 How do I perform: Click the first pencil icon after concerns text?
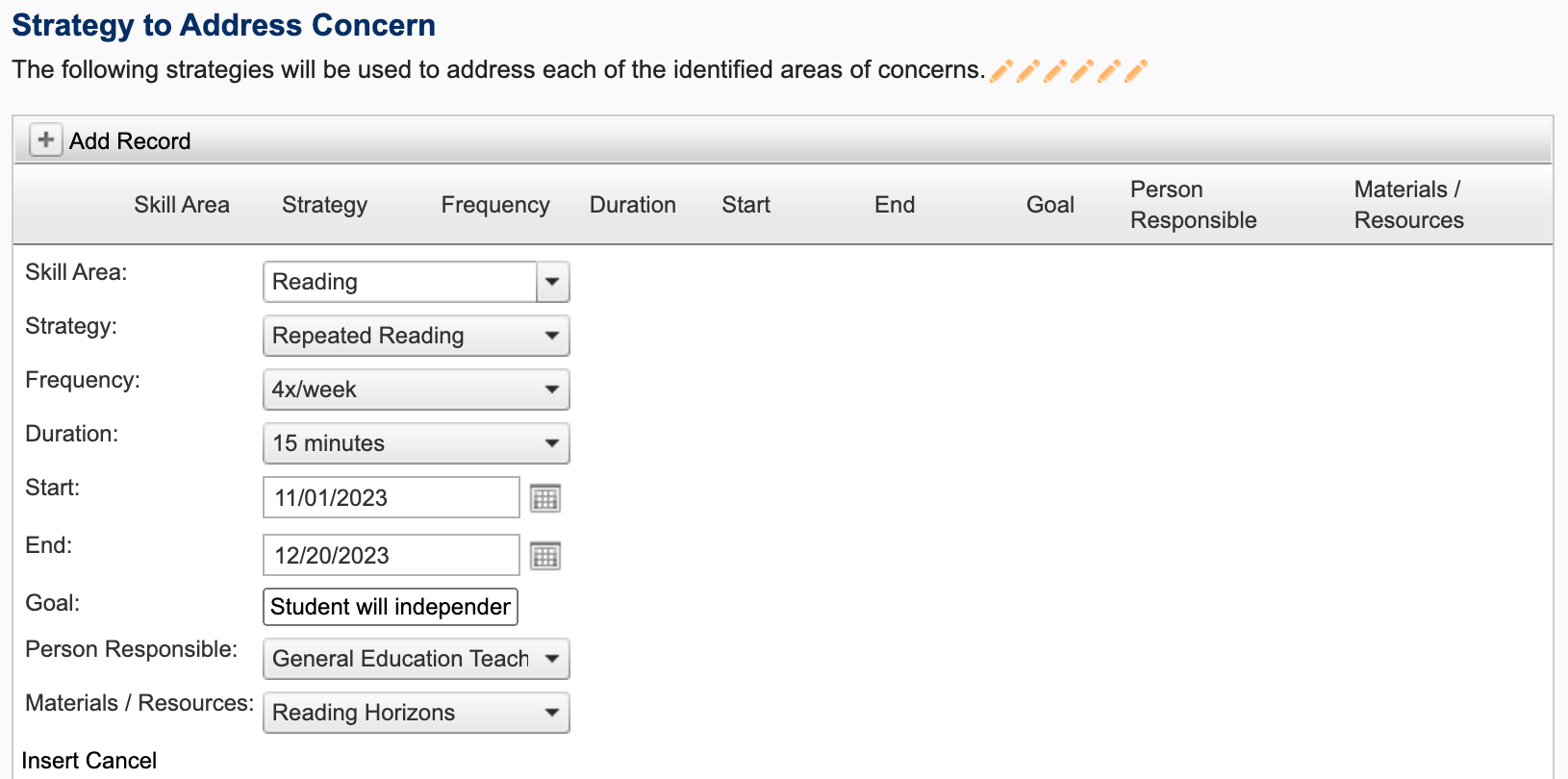tap(1001, 71)
